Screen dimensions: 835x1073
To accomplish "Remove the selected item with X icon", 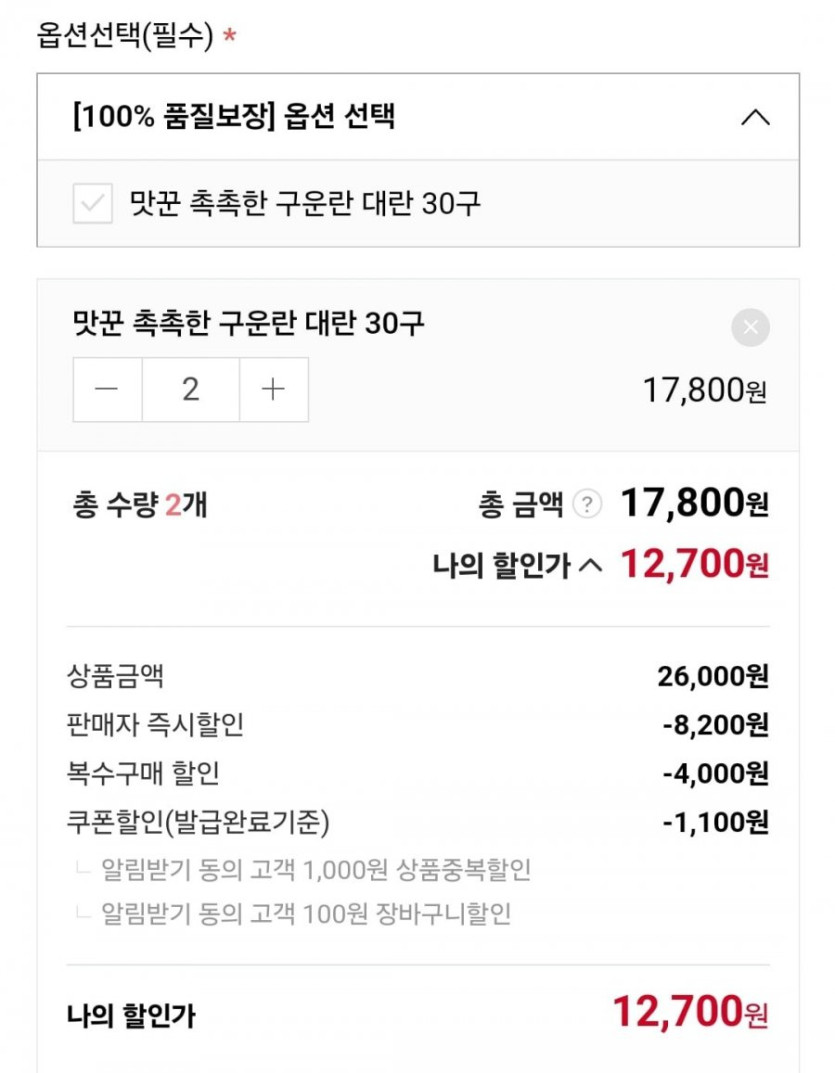I will [x=751, y=327].
